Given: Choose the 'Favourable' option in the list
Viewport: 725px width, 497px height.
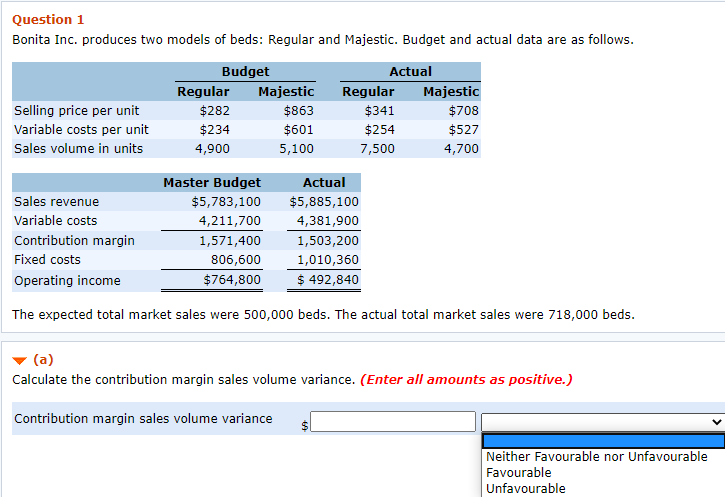Looking at the screenshot, I should tap(519, 472).
